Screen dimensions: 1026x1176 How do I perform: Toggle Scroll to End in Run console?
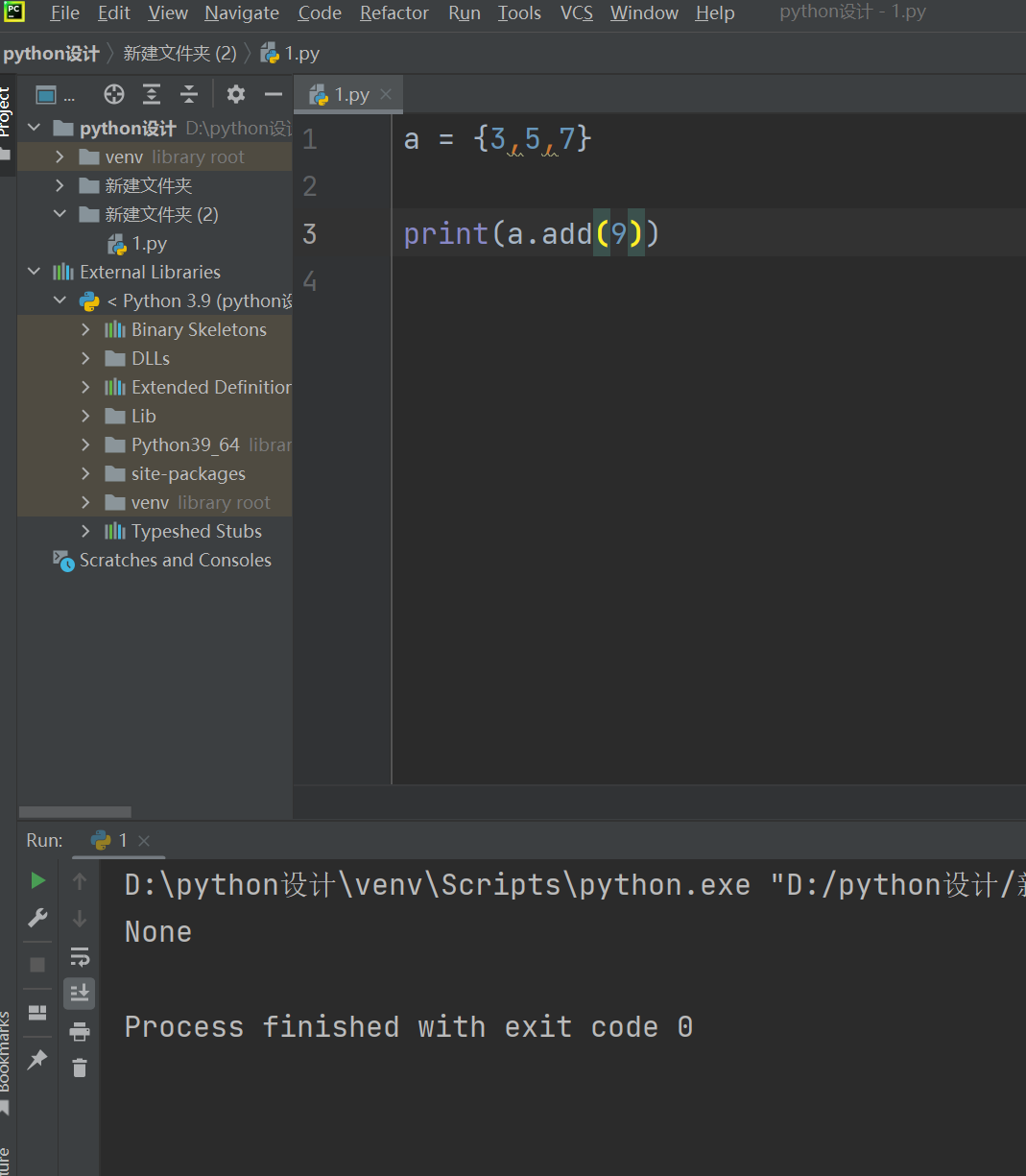pos(80,994)
